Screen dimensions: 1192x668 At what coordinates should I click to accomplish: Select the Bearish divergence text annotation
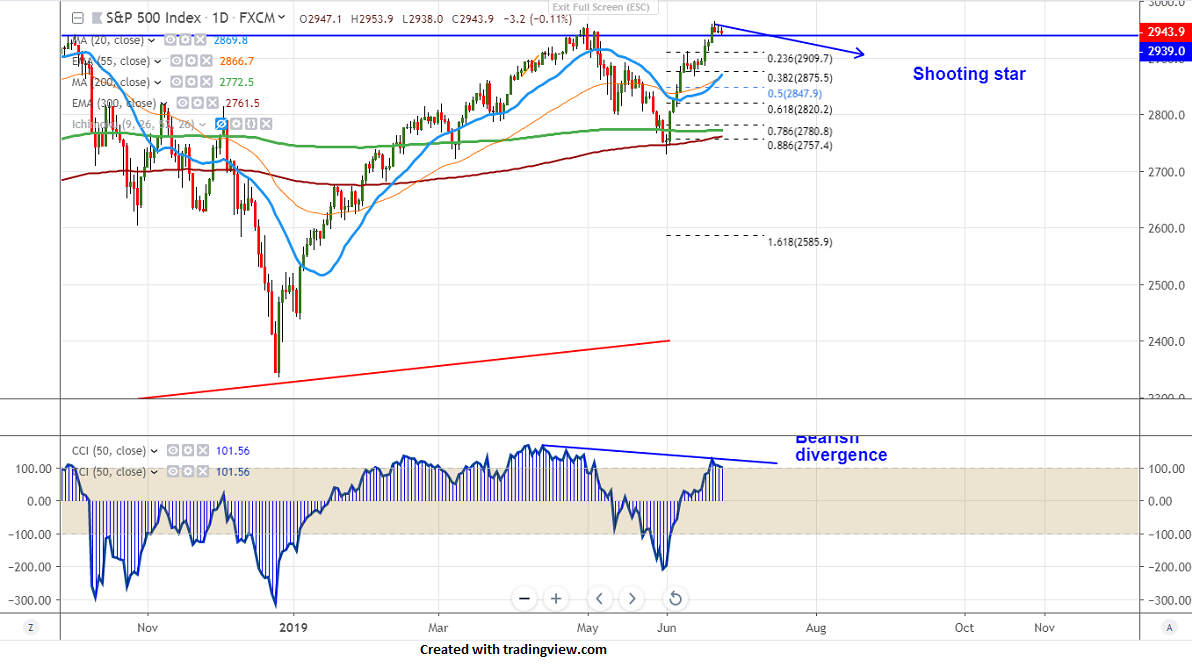841,448
